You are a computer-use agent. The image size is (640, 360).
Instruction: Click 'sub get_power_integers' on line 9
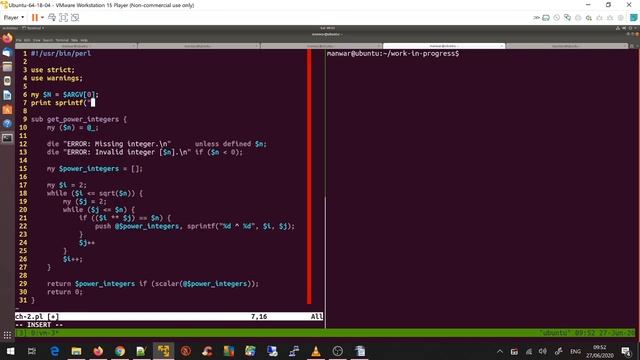pos(75,119)
